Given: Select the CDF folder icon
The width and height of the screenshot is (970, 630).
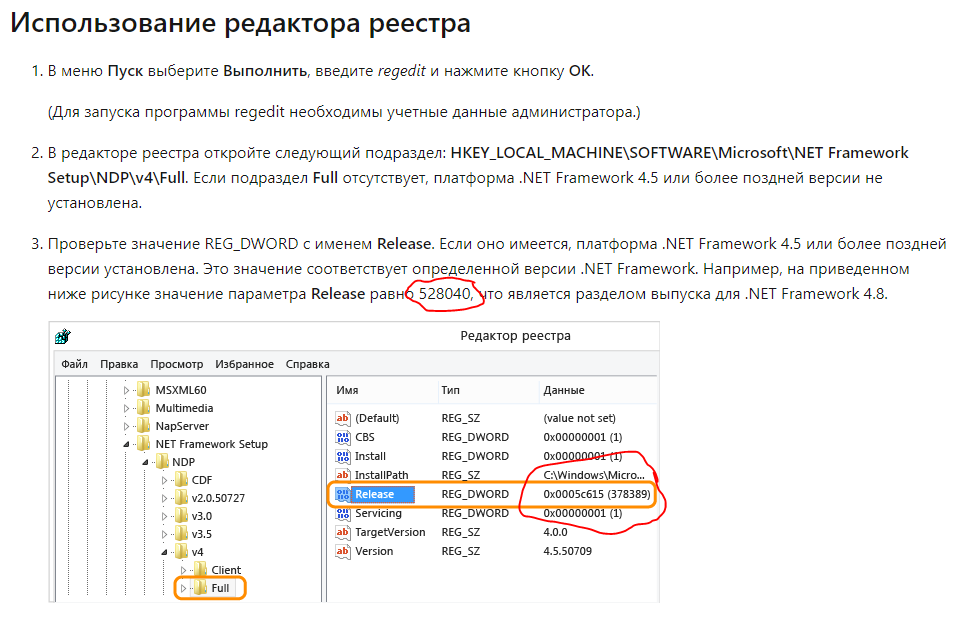Looking at the screenshot, I should point(181,479).
